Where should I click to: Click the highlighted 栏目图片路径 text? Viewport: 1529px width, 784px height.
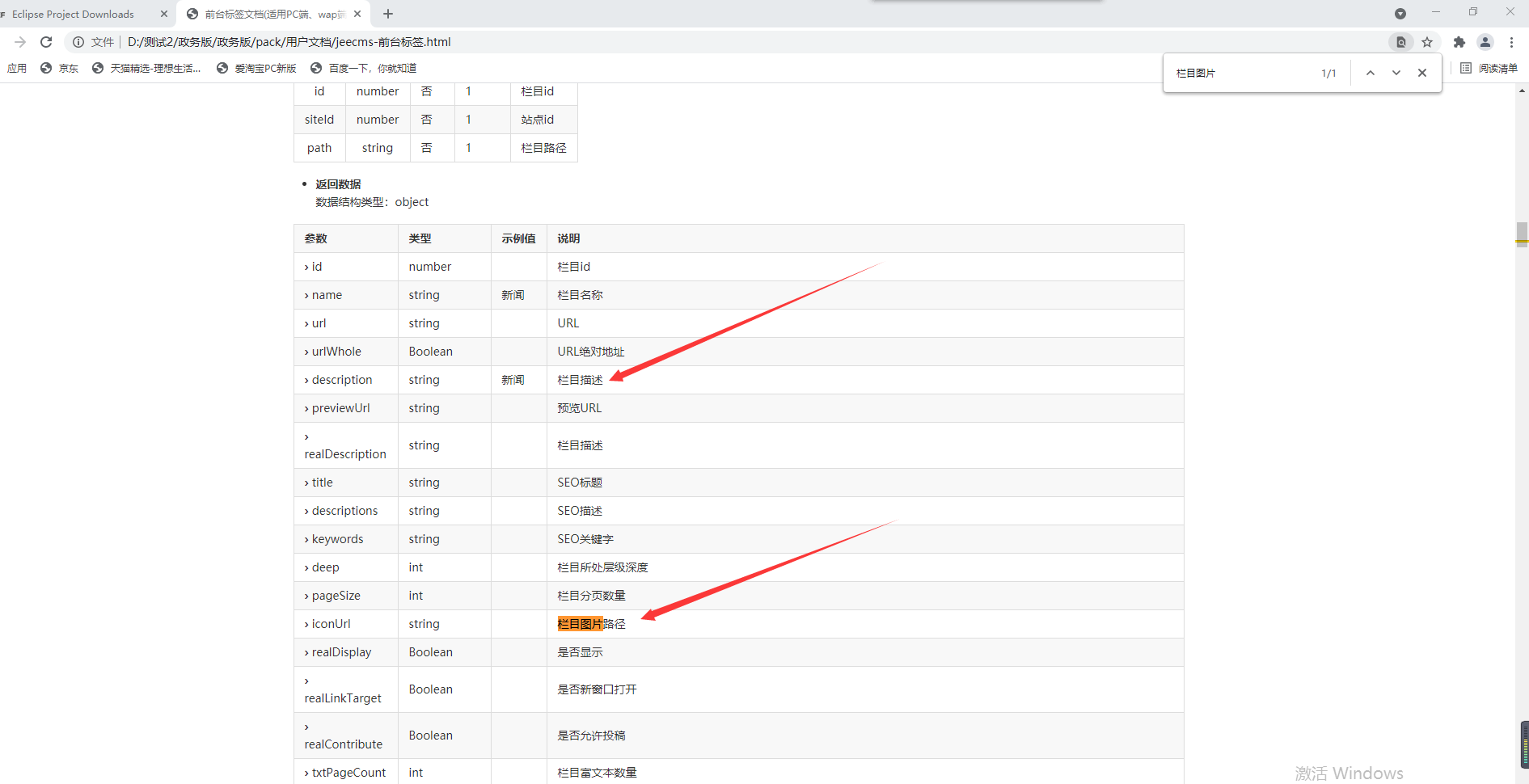click(592, 624)
